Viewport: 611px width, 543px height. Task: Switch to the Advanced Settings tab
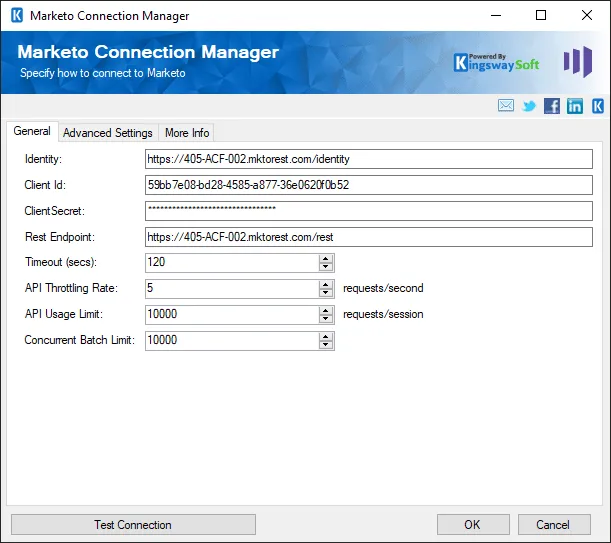(x=107, y=133)
